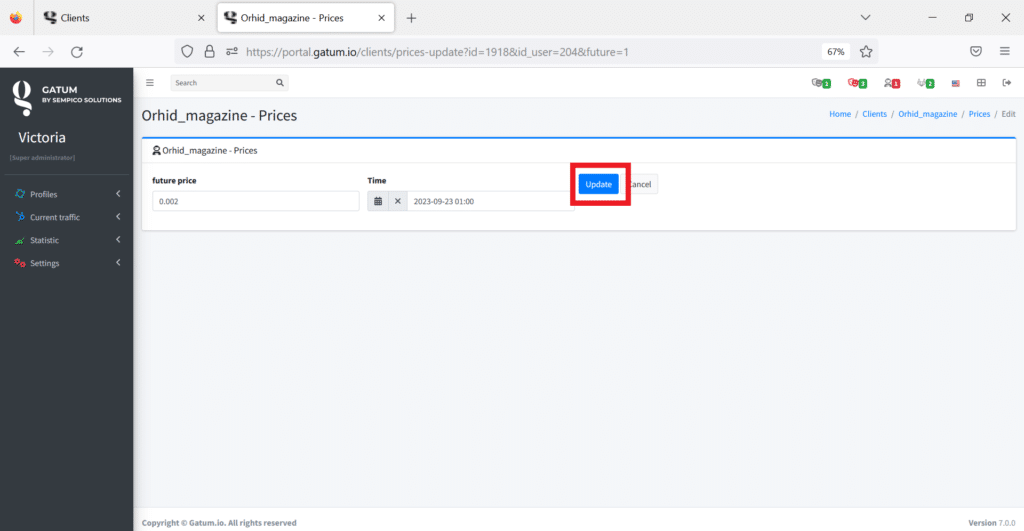This screenshot has width=1024, height=531.
Task: Click the 'Orhid_magazine - Prices' page heading
Action: point(219,116)
